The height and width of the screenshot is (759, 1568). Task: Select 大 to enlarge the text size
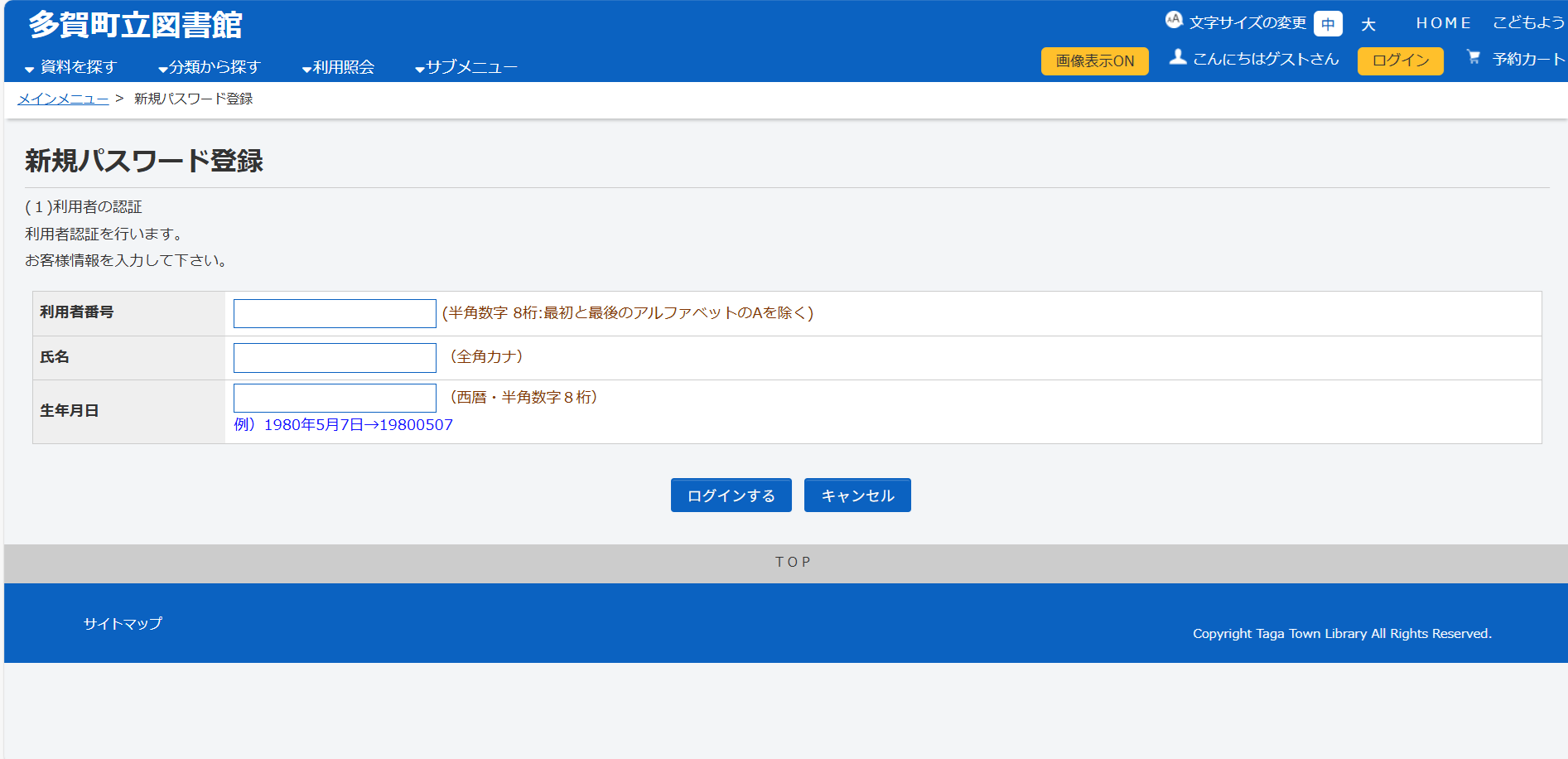click(x=1368, y=23)
